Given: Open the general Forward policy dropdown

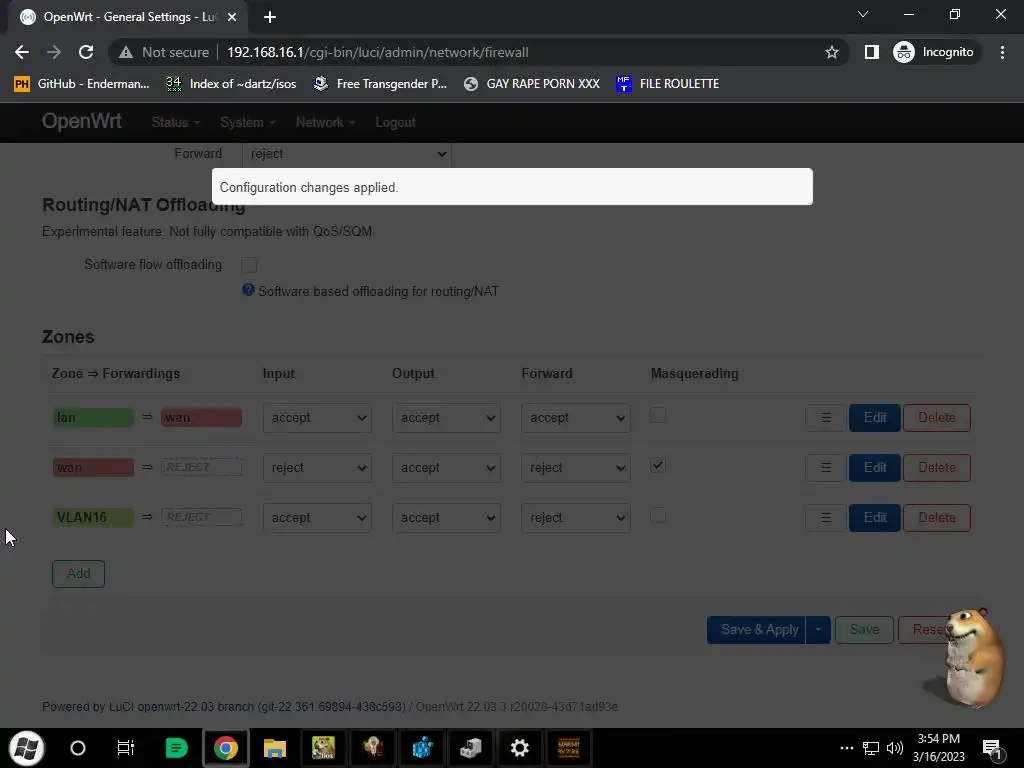Looking at the screenshot, I should (346, 154).
